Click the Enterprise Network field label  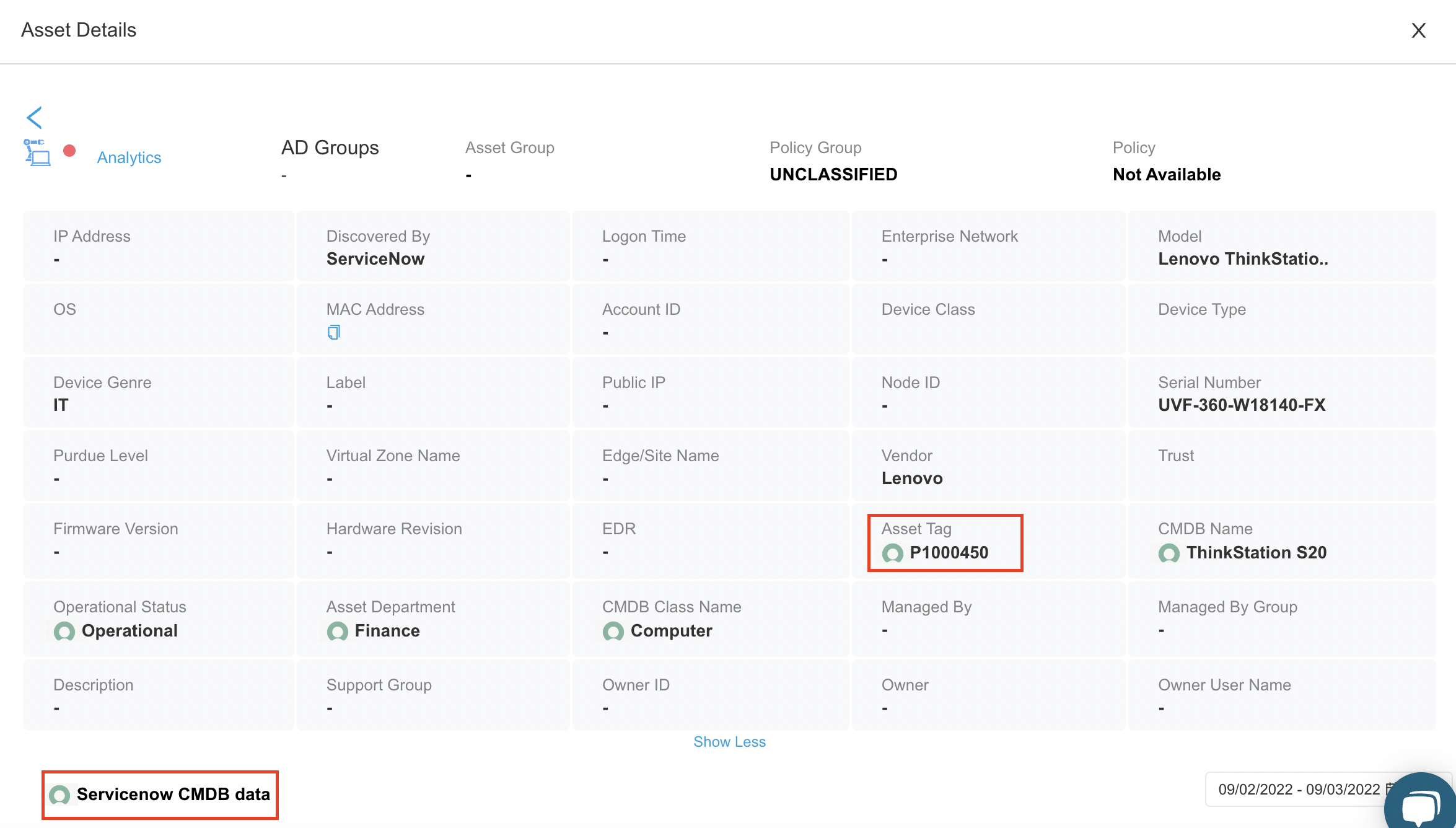(949, 236)
